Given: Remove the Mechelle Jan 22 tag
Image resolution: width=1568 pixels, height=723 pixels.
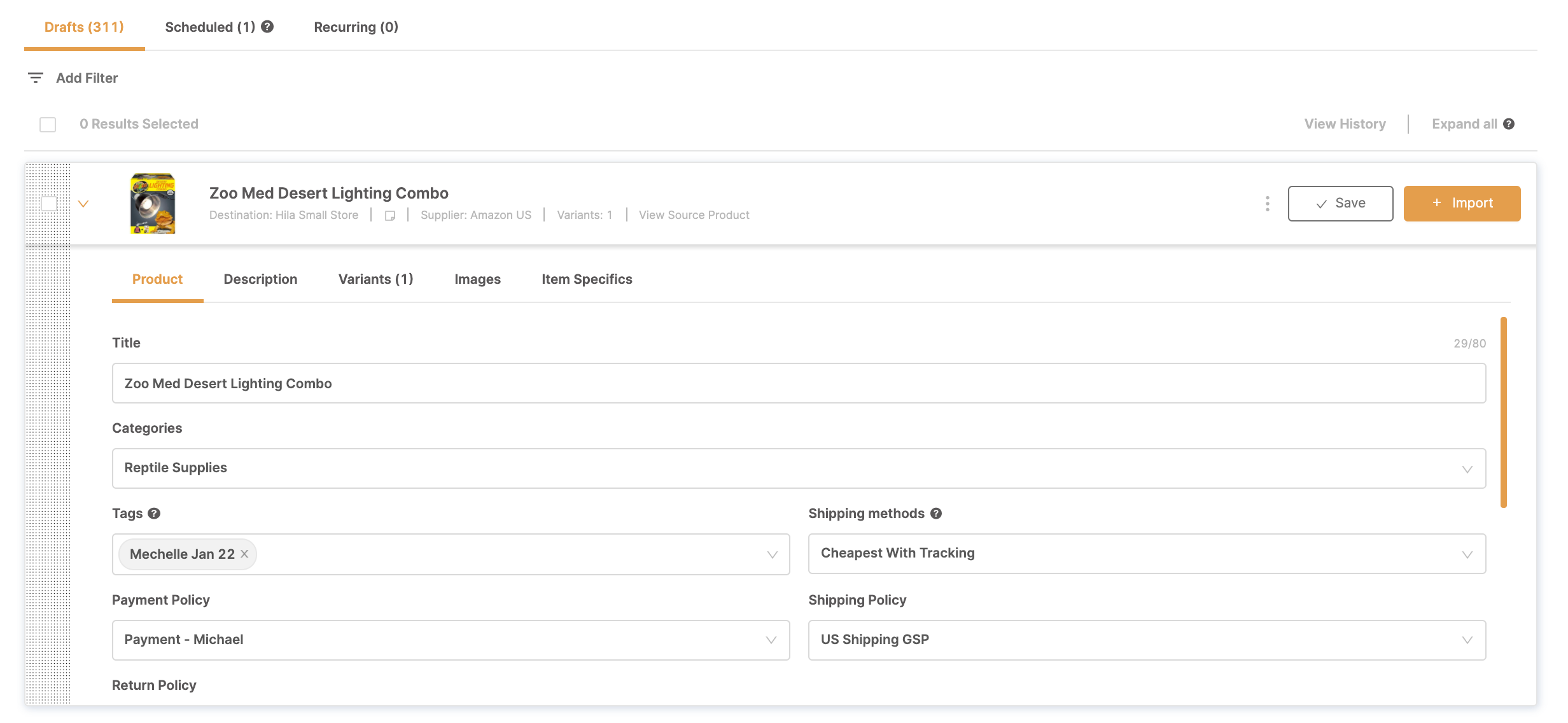Looking at the screenshot, I should (x=244, y=554).
